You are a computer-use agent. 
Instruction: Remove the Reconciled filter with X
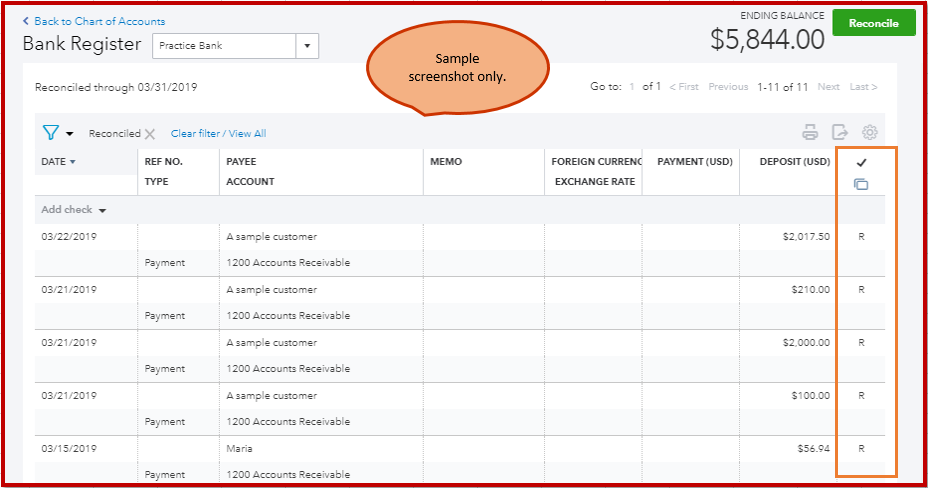coord(150,134)
